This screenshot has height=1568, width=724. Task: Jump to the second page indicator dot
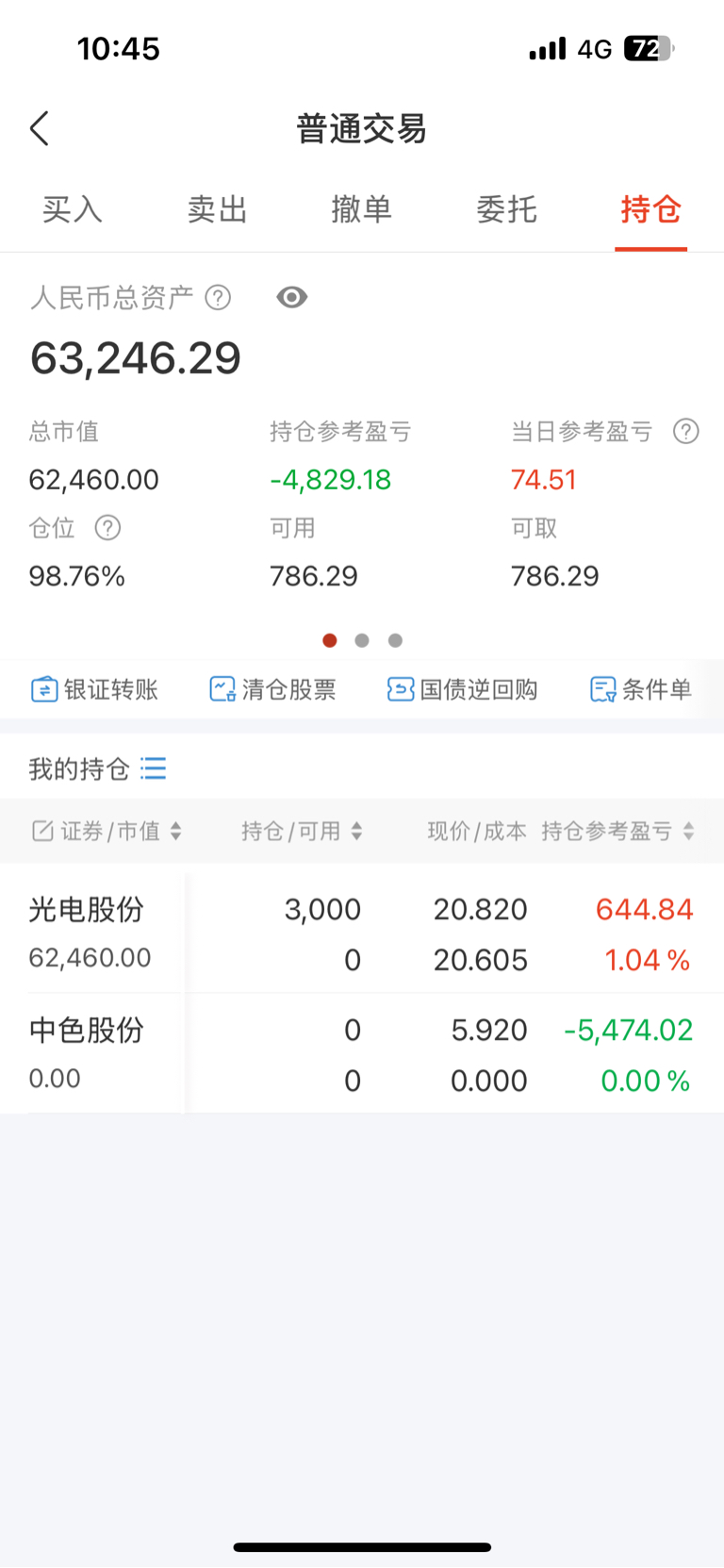pos(362,640)
